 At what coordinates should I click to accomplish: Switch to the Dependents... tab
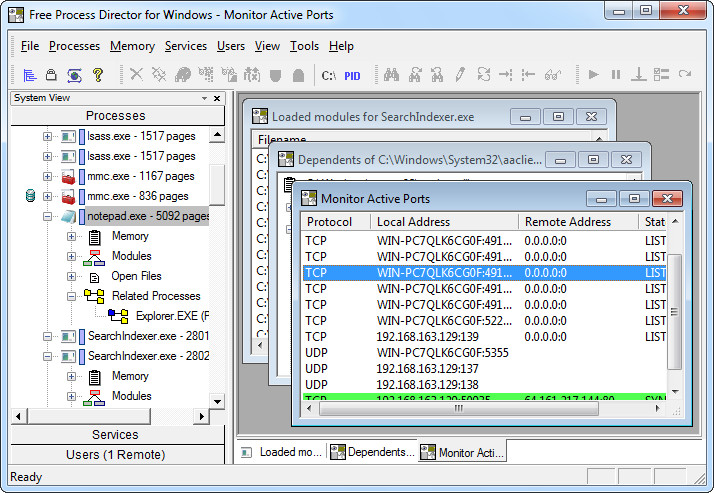pos(372,452)
